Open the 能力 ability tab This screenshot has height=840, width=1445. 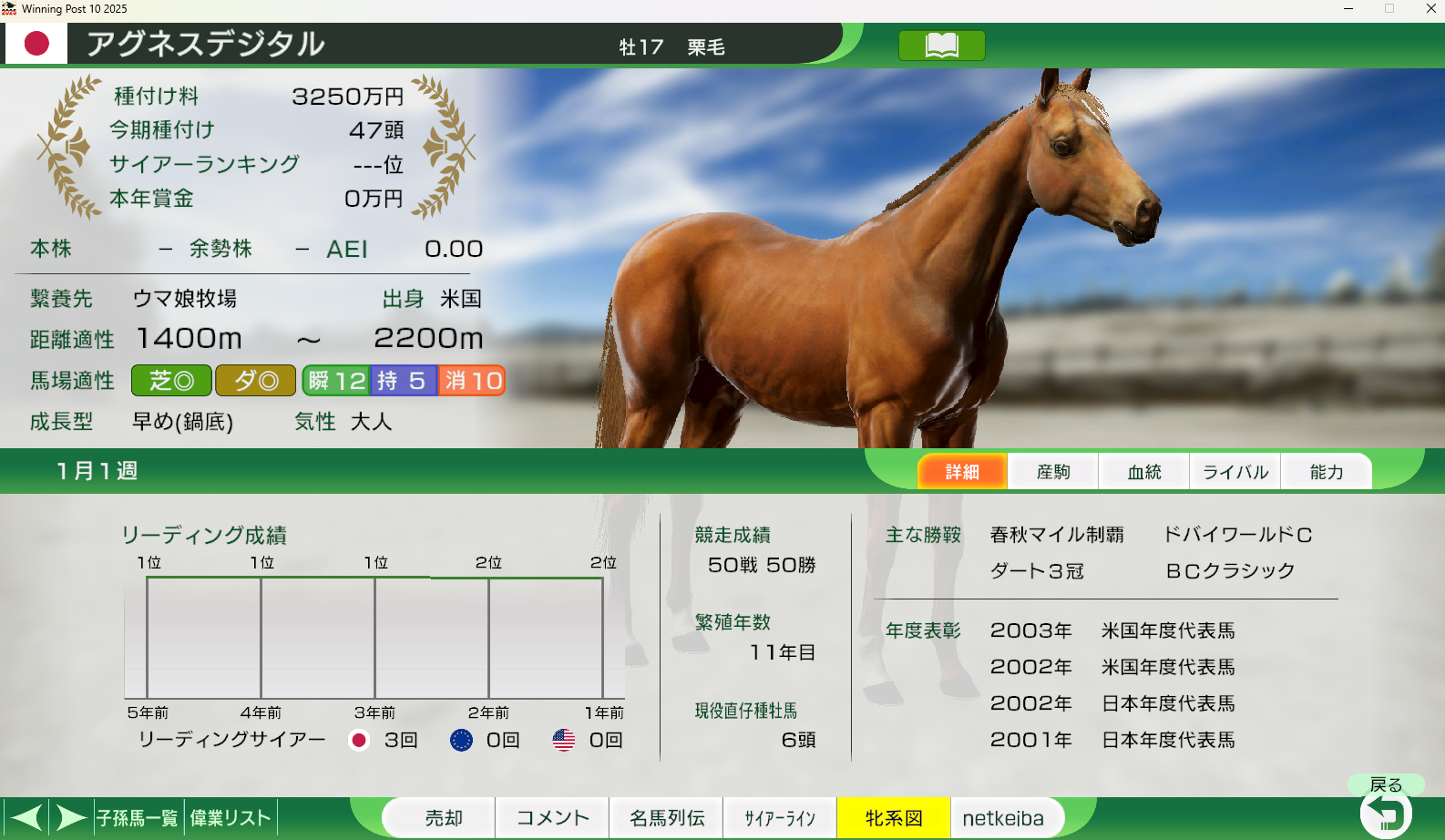(x=1327, y=472)
